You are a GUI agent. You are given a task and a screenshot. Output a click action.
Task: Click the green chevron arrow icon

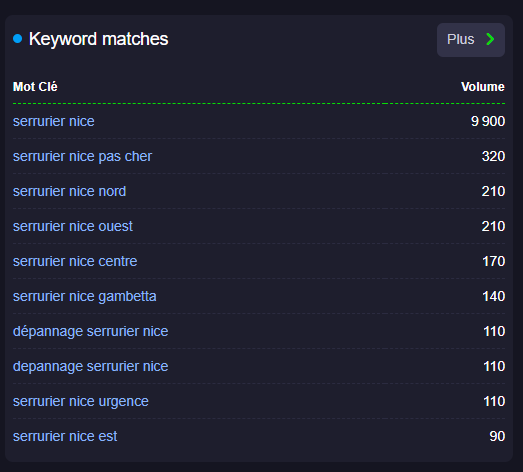tap(490, 39)
